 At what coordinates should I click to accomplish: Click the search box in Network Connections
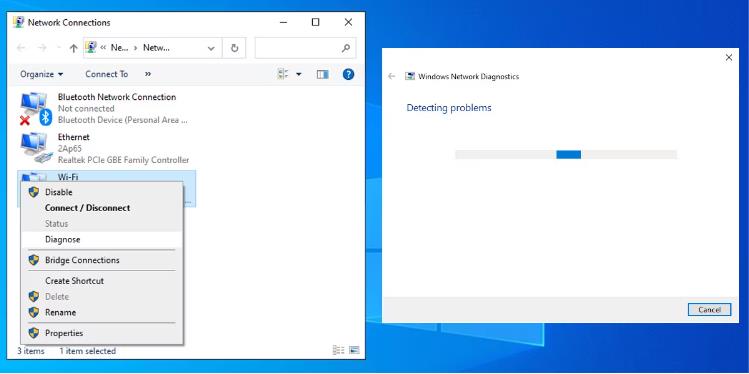305,48
